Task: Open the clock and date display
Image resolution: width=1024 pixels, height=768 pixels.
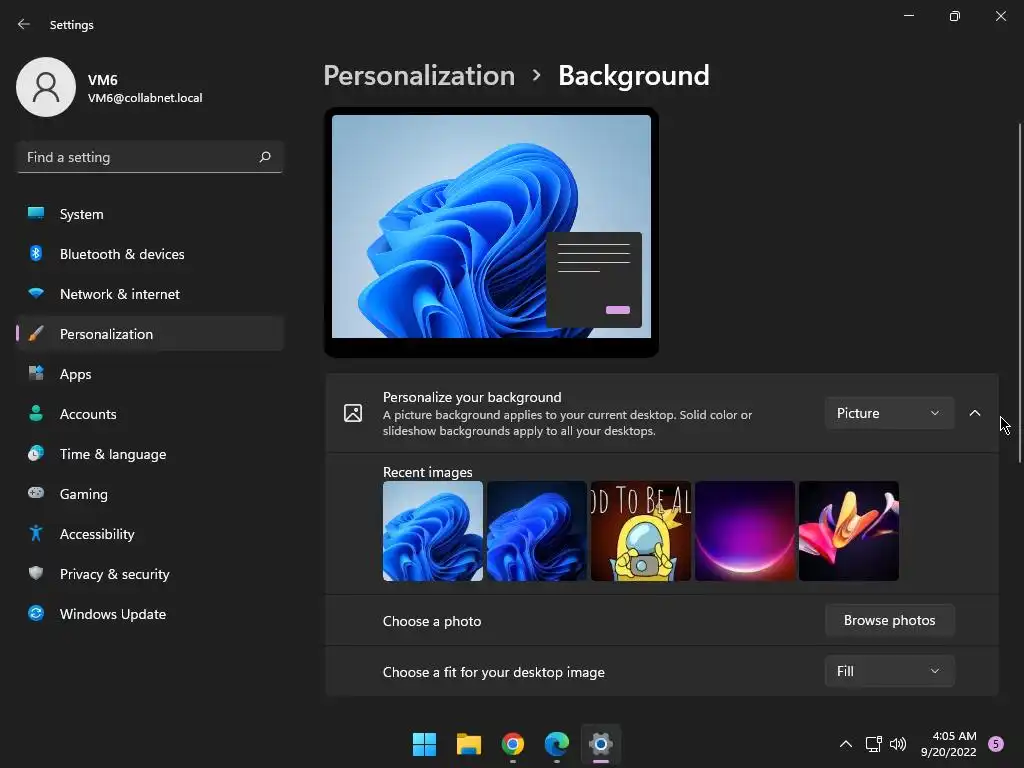Action: [948, 744]
